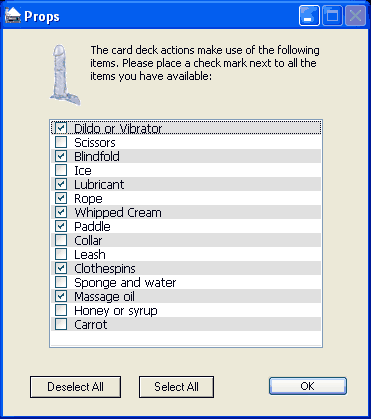
Task: Uncheck the Rope item
Action: click(x=61, y=198)
